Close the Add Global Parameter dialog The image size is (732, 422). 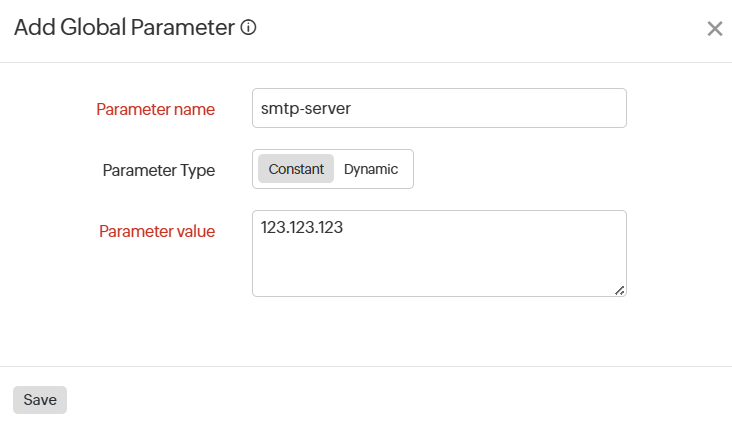(714, 28)
